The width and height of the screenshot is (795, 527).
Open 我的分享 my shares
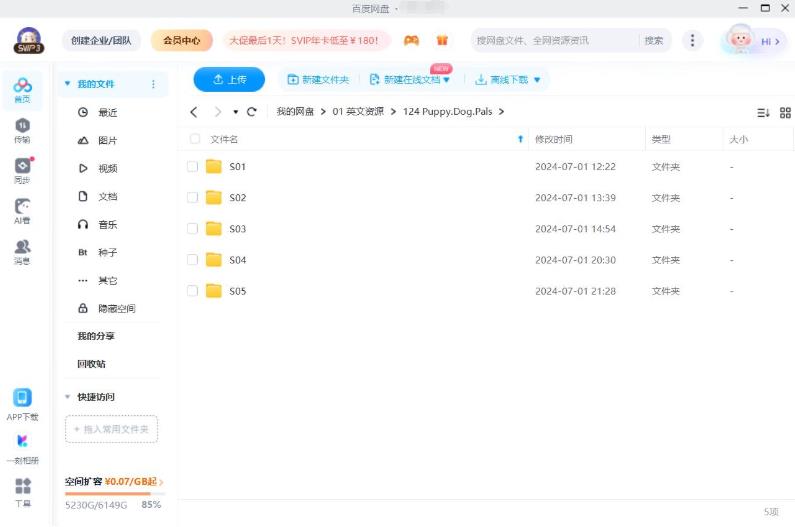pyautogui.click(x=96, y=336)
